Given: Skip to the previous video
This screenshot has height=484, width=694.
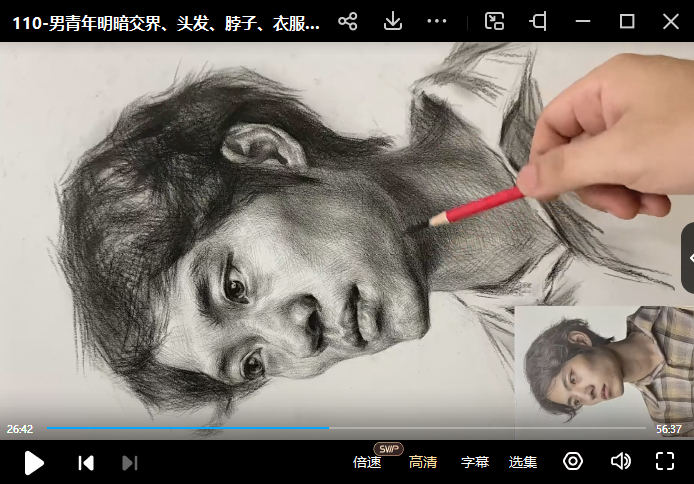Looking at the screenshot, I should point(86,462).
